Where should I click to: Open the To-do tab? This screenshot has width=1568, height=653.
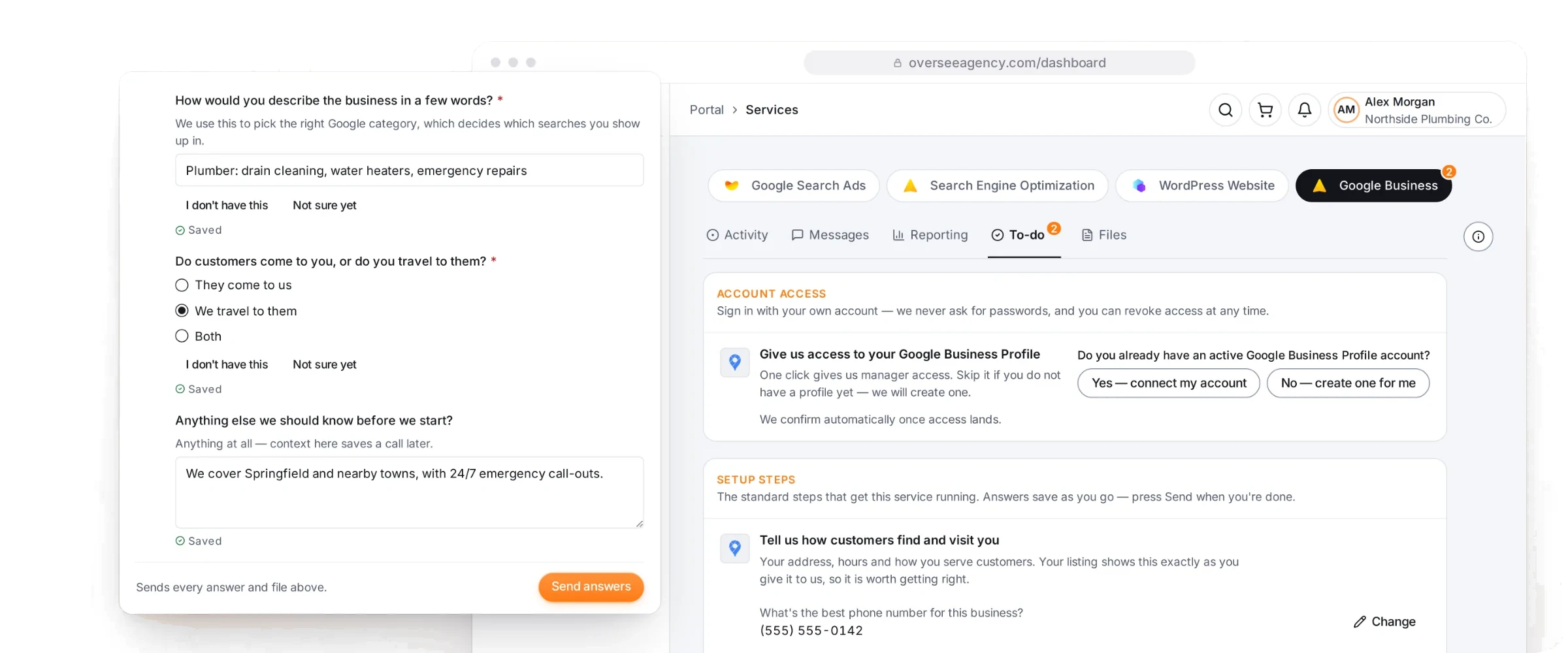tap(1024, 235)
